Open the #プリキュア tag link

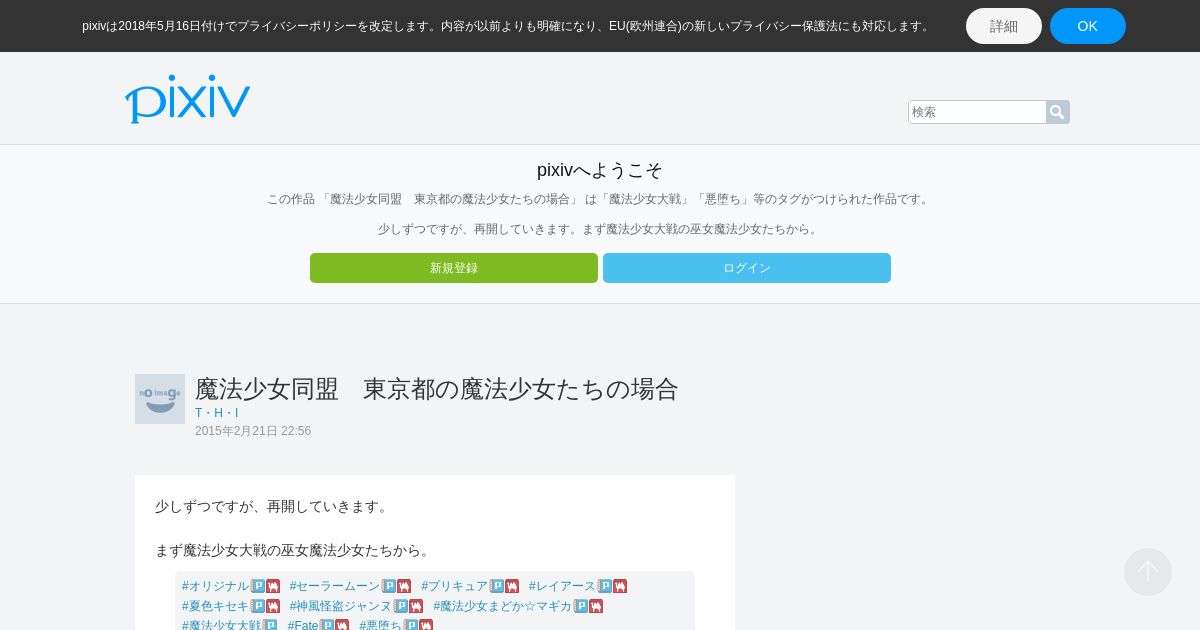coord(455,586)
